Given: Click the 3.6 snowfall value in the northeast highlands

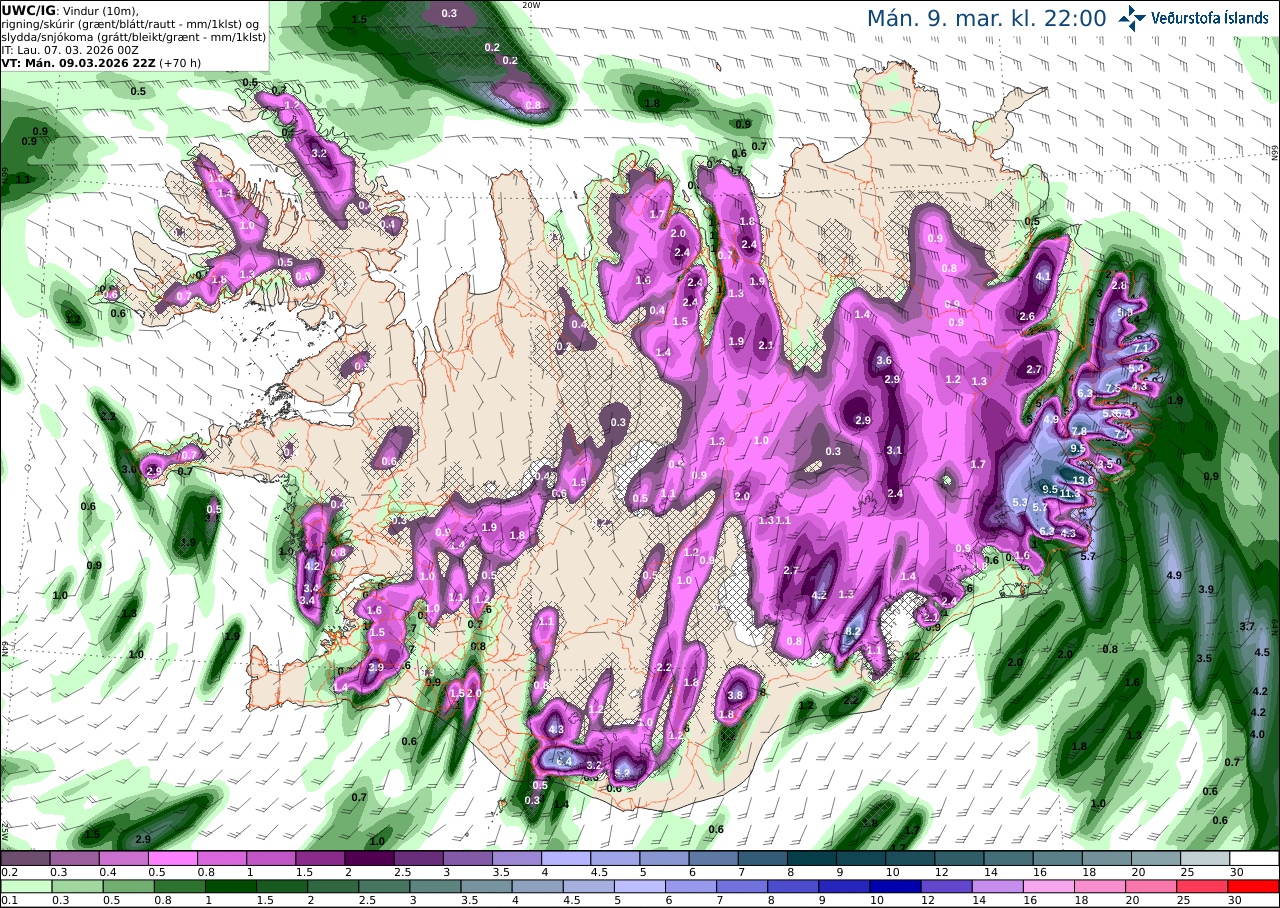Looking at the screenshot, I should 883,360.
